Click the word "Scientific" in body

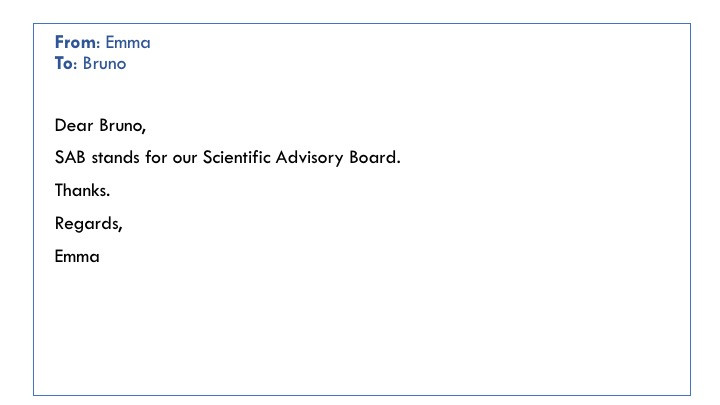click(236, 158)
